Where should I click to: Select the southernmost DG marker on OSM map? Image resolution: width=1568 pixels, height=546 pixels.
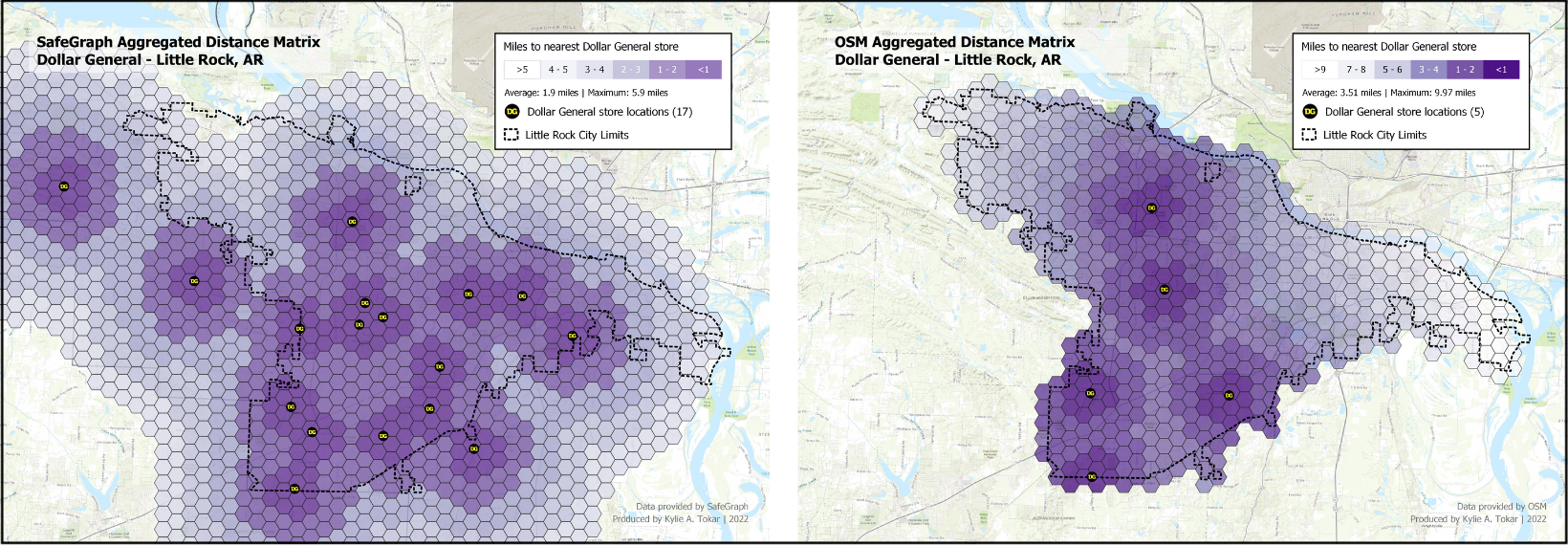pyautogui.click(x=1092, y=476)
